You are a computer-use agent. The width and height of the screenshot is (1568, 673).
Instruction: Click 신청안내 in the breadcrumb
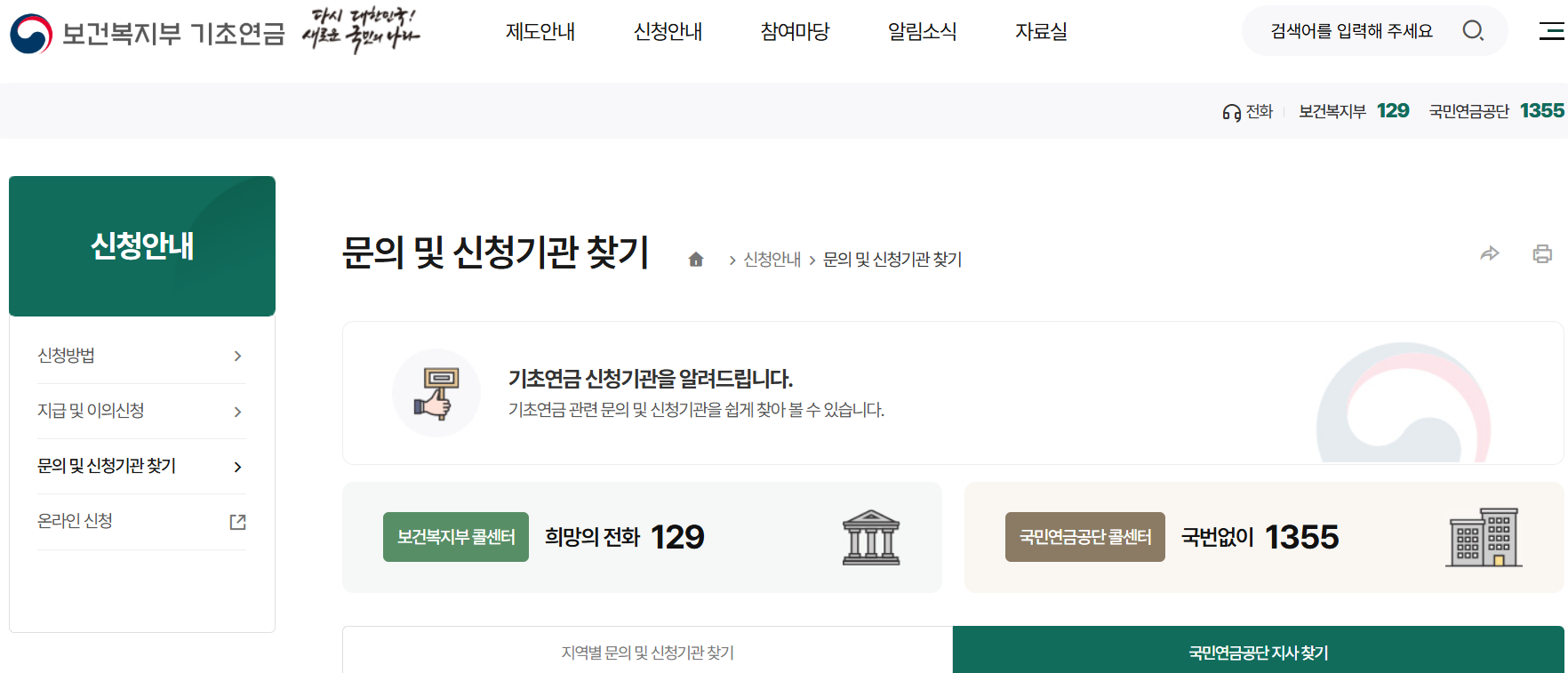tap(772, 260)
